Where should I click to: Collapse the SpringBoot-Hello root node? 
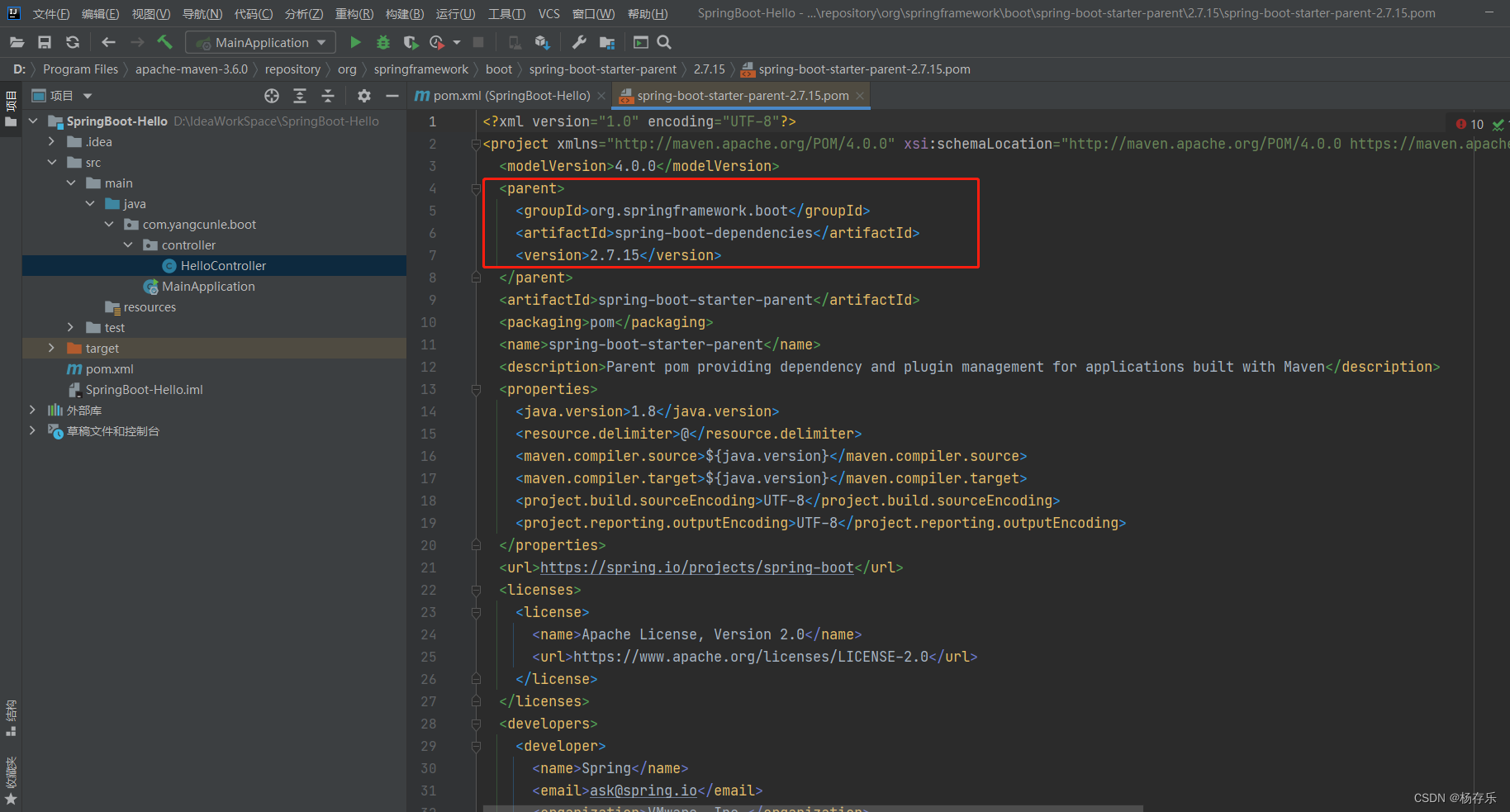tap(33, 121)
